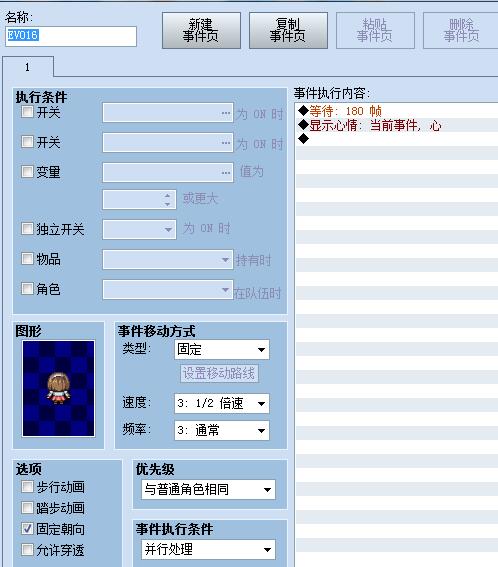
Task: Open the 速度 dropdown showing 1/2 倍速
Action: tap(222, 404)
